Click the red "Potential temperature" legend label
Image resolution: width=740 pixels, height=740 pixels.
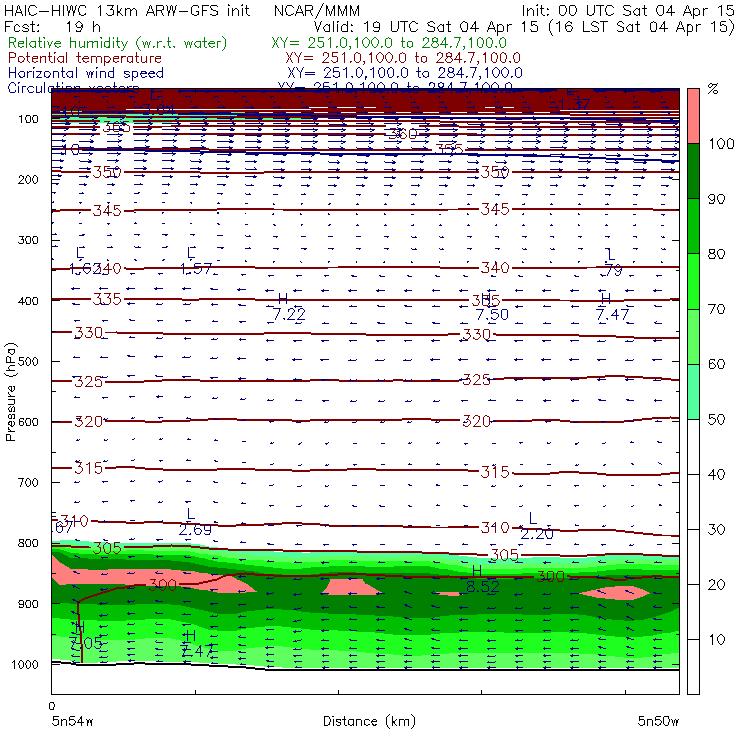click(85, 58)
